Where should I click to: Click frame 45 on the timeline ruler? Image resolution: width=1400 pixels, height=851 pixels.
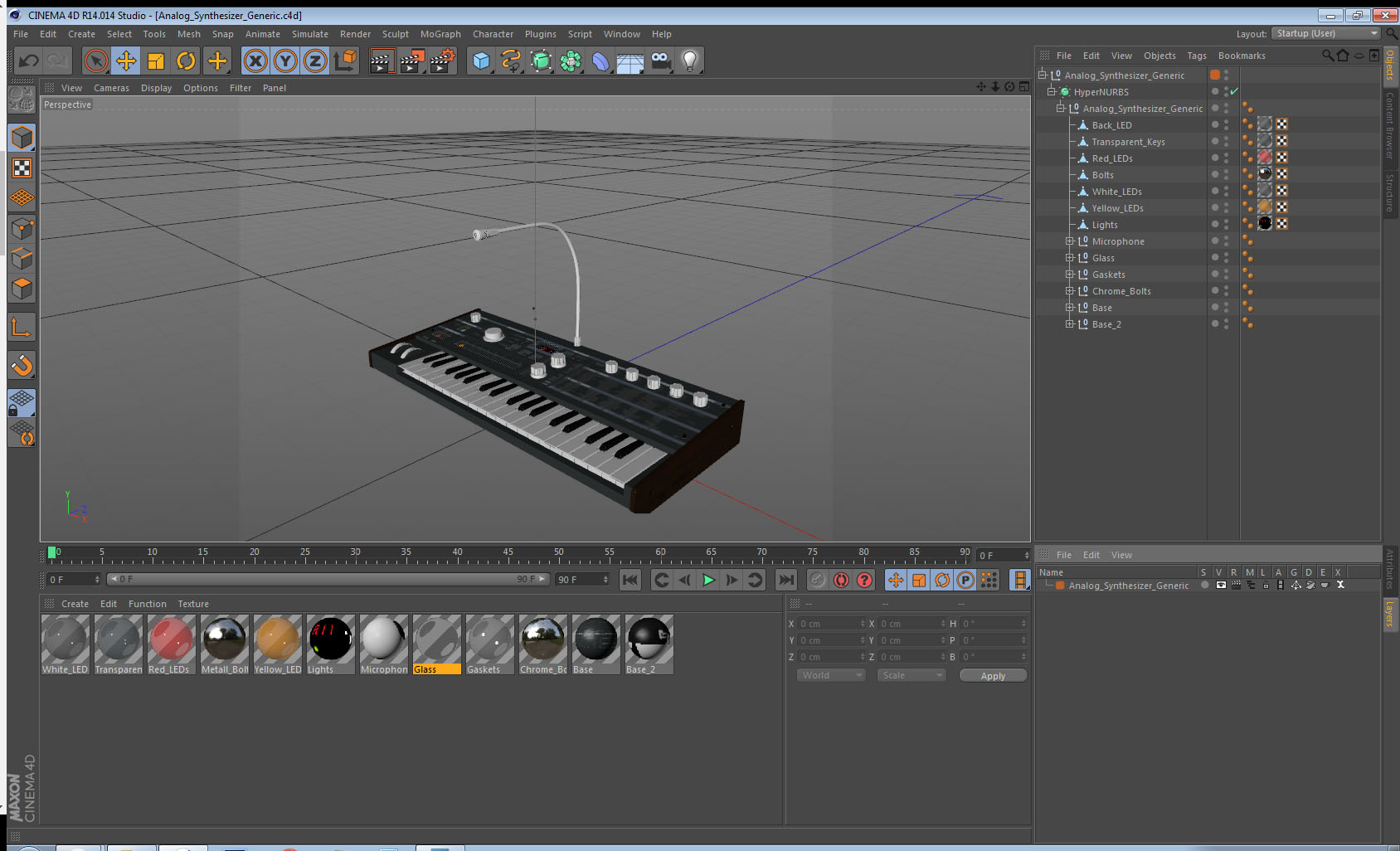pyautogui.click(x=508, y=554)
